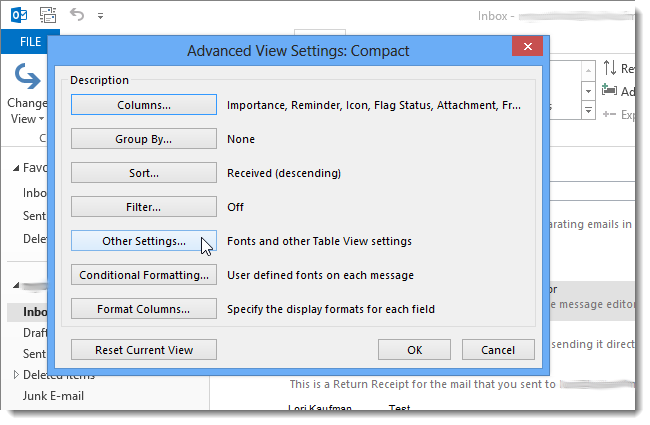Open the Sent folder under the account

click(x=34, y=354)
